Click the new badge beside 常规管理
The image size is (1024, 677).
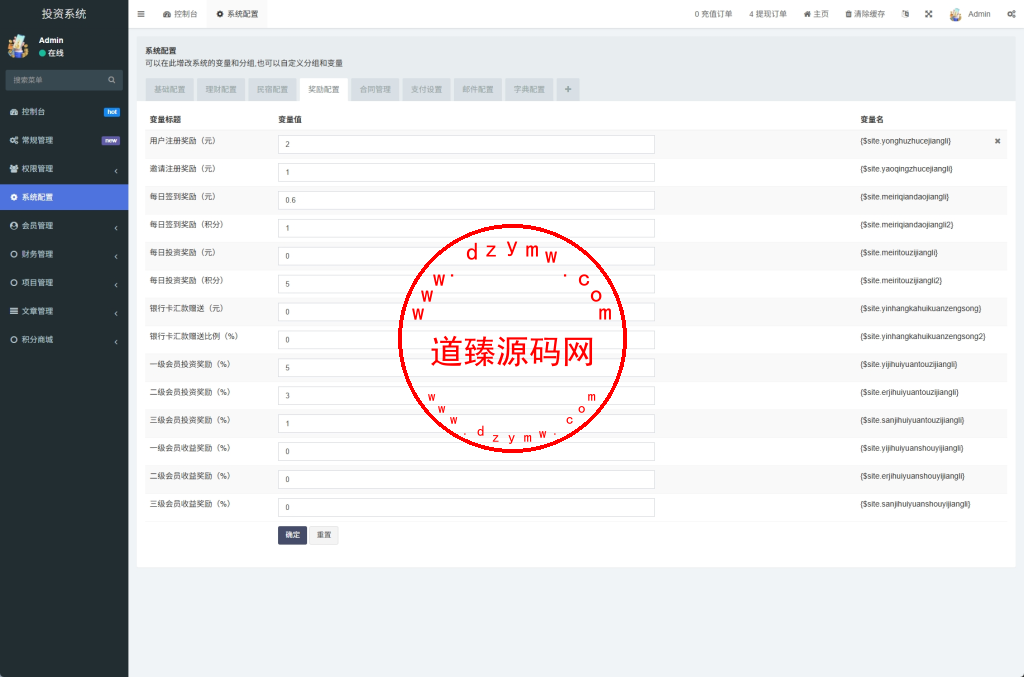point(110,140)
